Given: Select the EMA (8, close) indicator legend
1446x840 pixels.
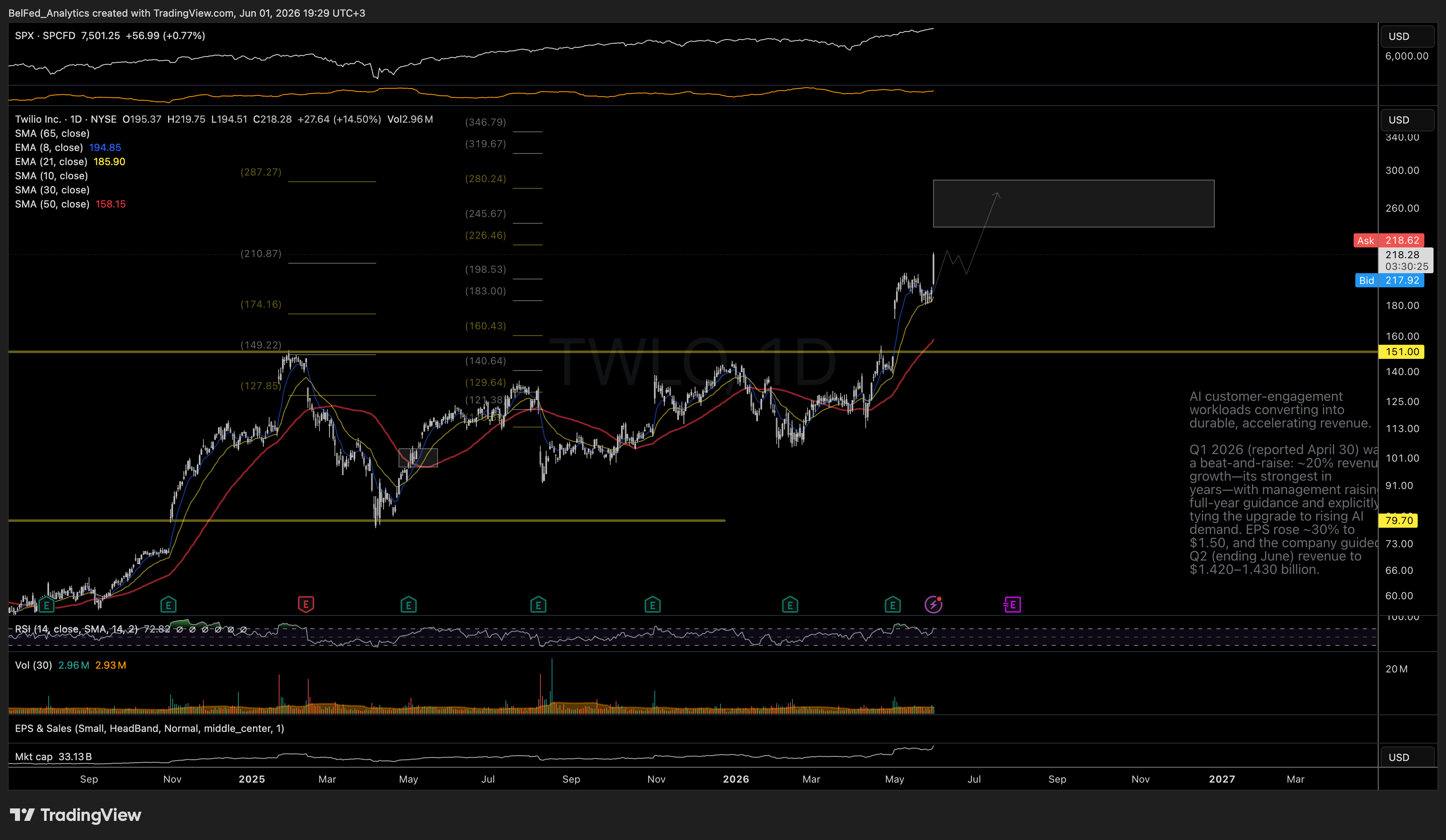Looking at the screenshot, I should click(49, 148).
